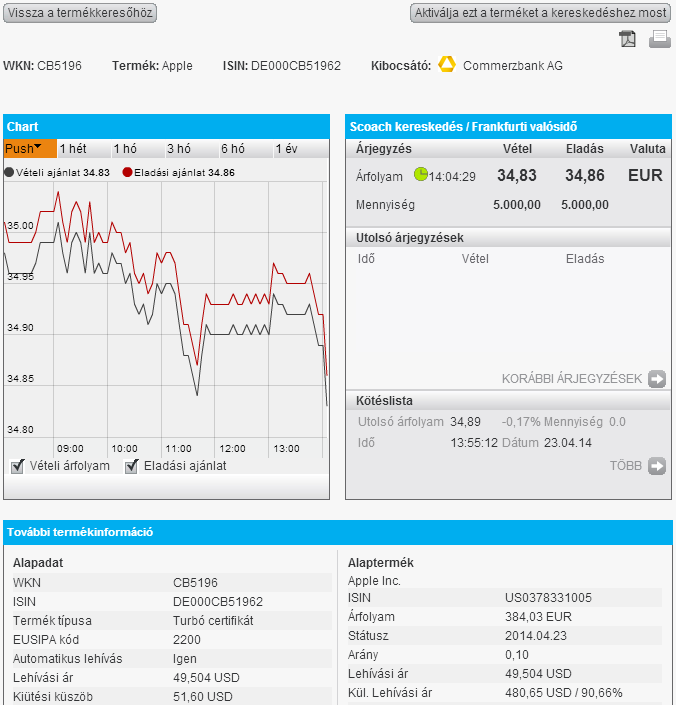
Task: Click the Utolsó árfolyam value 34,89
Action: click(x=465, y=422)
